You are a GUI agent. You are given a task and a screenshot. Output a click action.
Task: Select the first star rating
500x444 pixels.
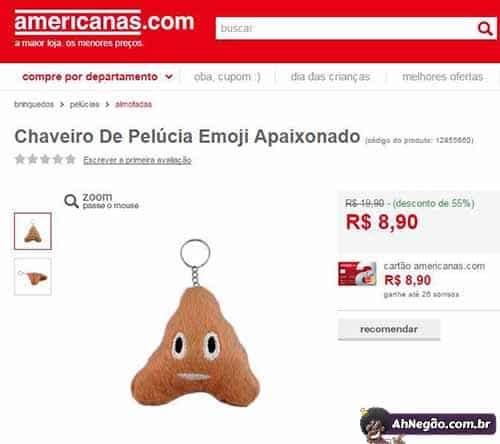coord(20,159)
